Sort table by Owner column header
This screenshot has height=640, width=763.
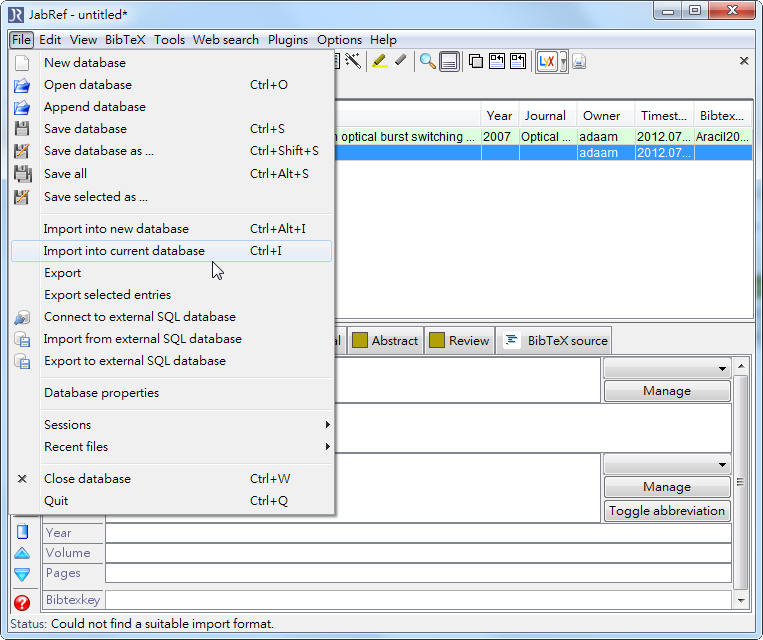tap(606, 116)
